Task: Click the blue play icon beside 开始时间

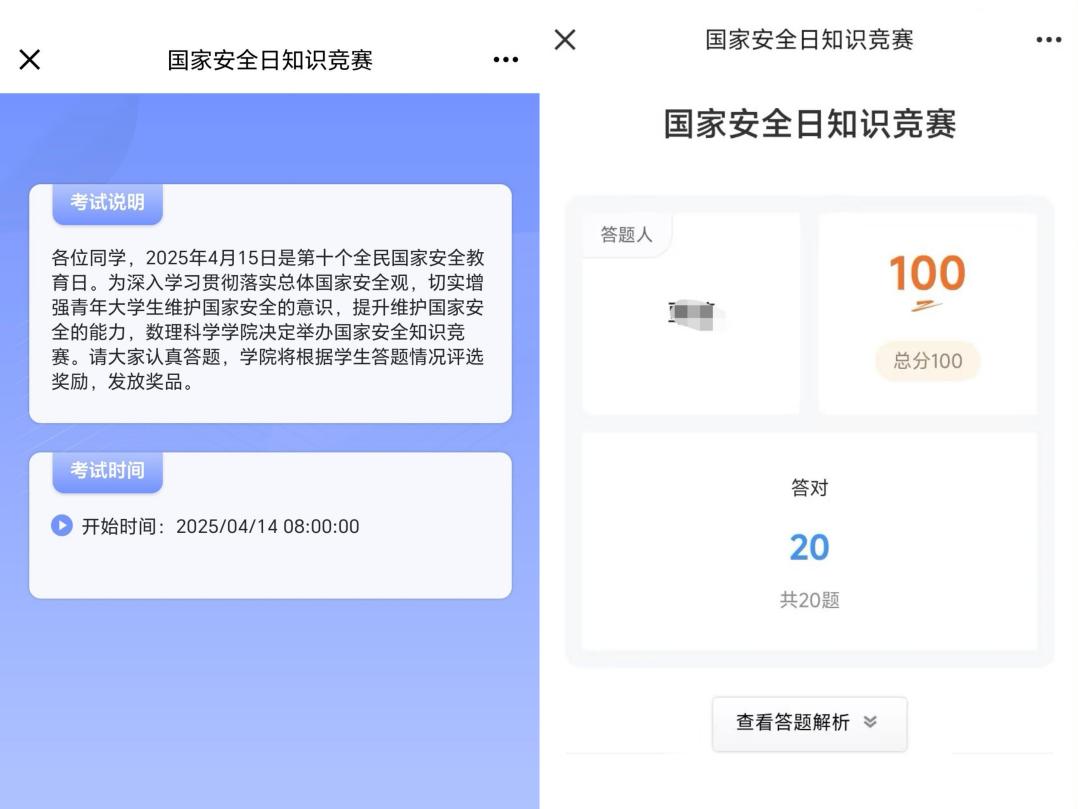Action: tap(62, 526)
